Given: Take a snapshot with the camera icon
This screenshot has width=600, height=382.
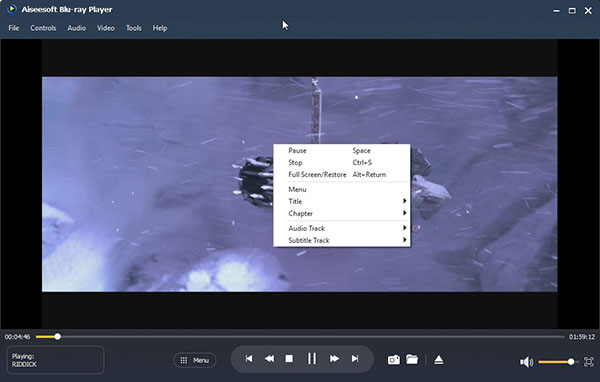Looking at the screenshot, I should (x=394, y=360).
